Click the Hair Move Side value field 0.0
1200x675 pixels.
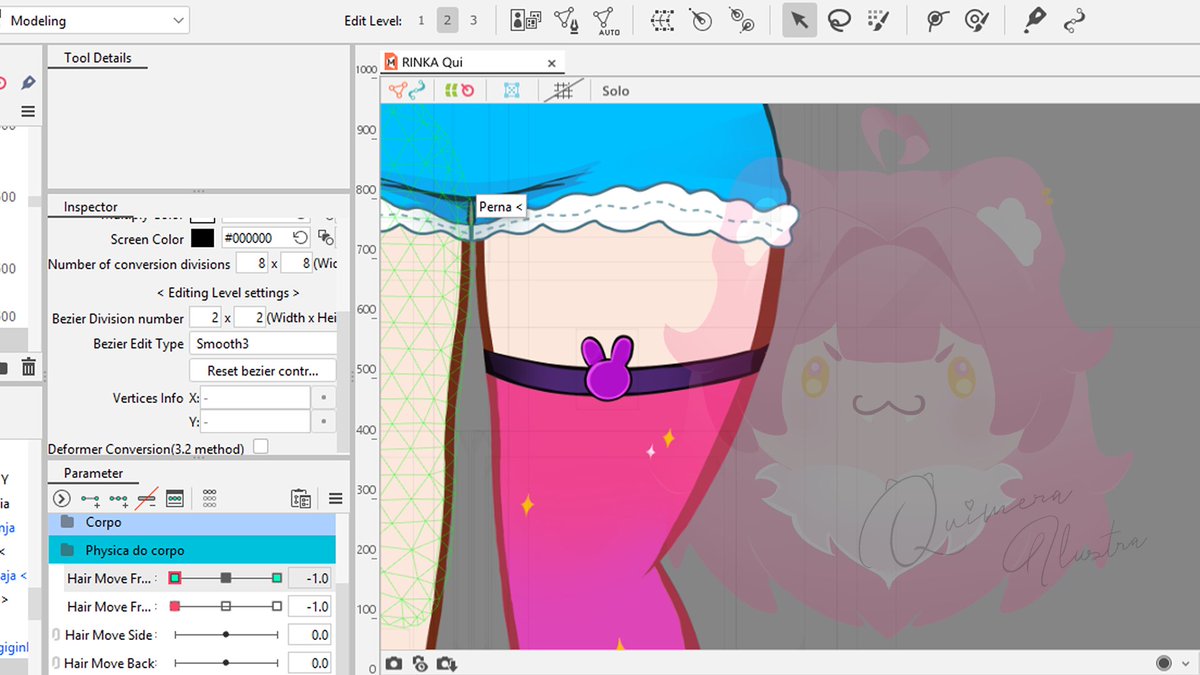pos(310,634)
